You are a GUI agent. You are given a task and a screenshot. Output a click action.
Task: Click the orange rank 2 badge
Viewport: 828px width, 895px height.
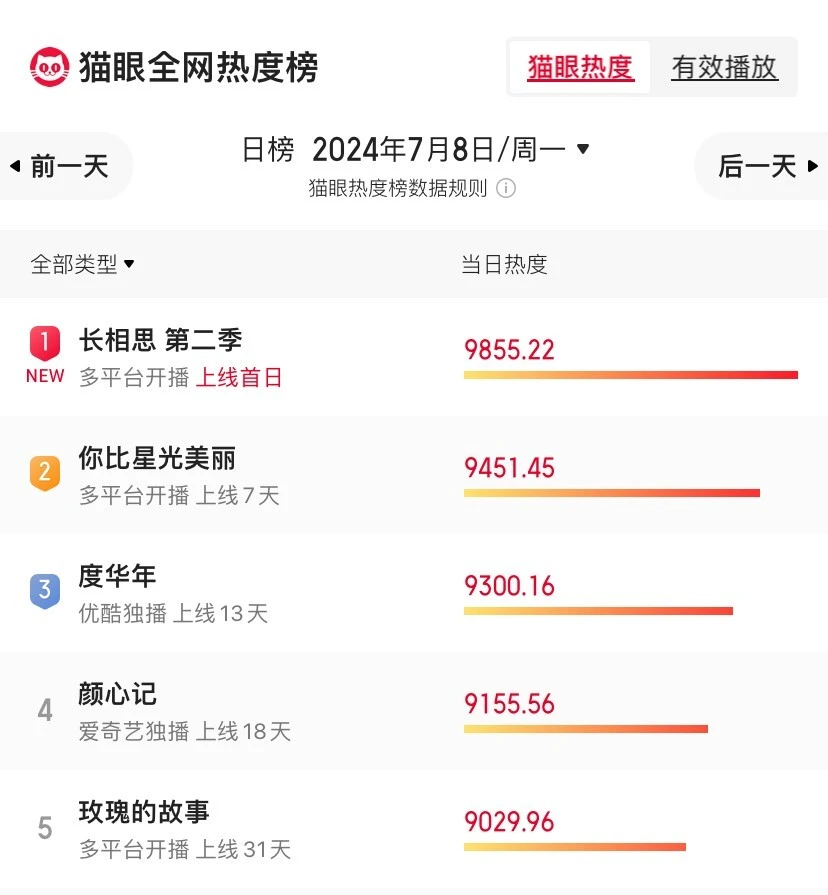tap(45, 471)
